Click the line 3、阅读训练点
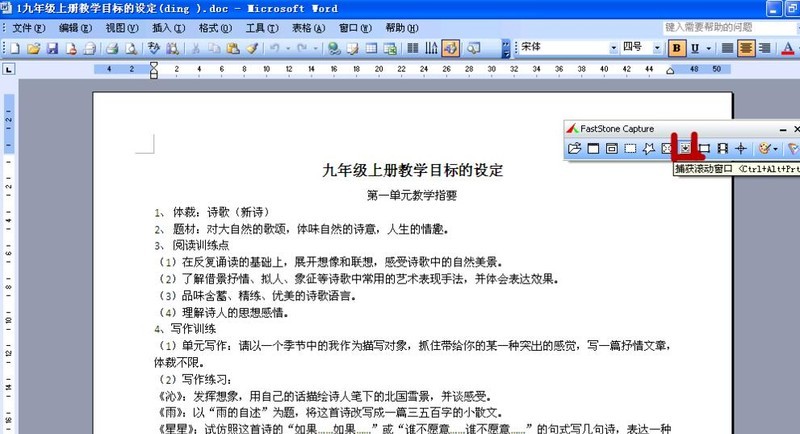Viewport: 800px width, 434px height. pyautogui.click(x=192, y=245)
